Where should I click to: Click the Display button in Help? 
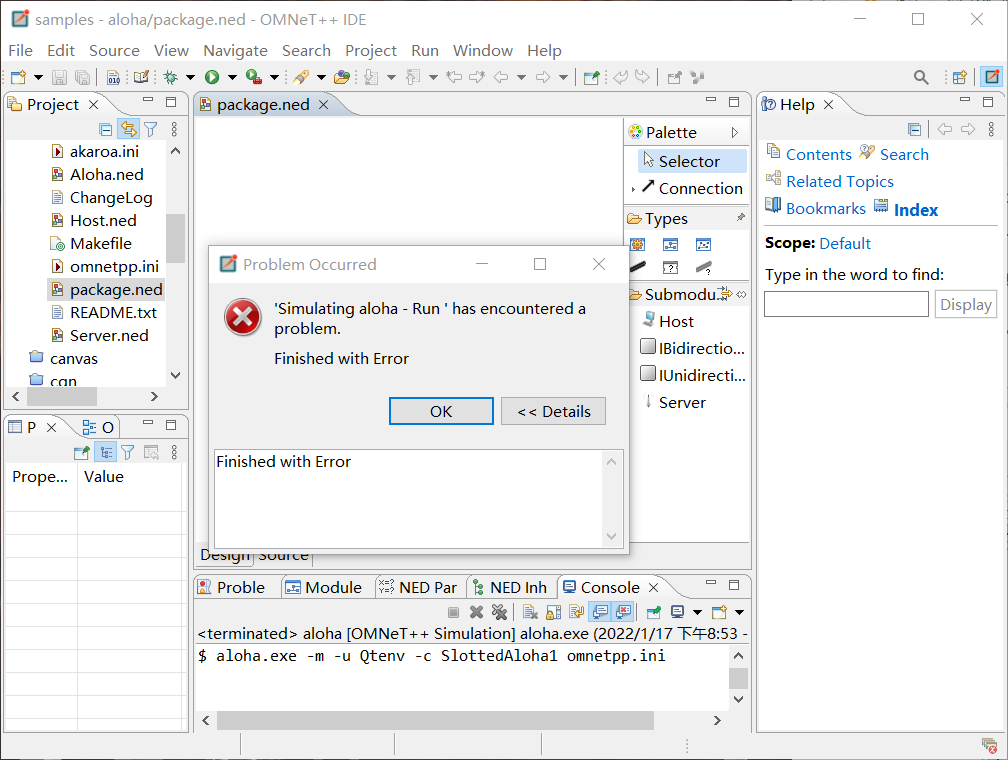pyautogui.click(x=966, y=304)
